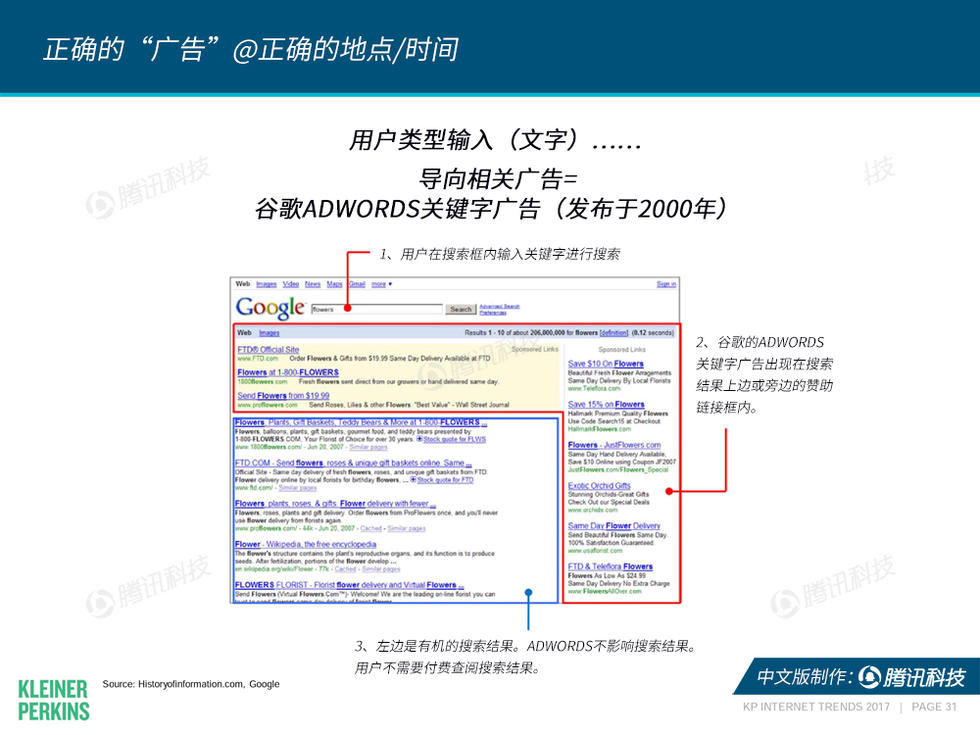
Task: Open Flowers at 1-800-FLOWERS sponsored link
Action: coord(288,372)
